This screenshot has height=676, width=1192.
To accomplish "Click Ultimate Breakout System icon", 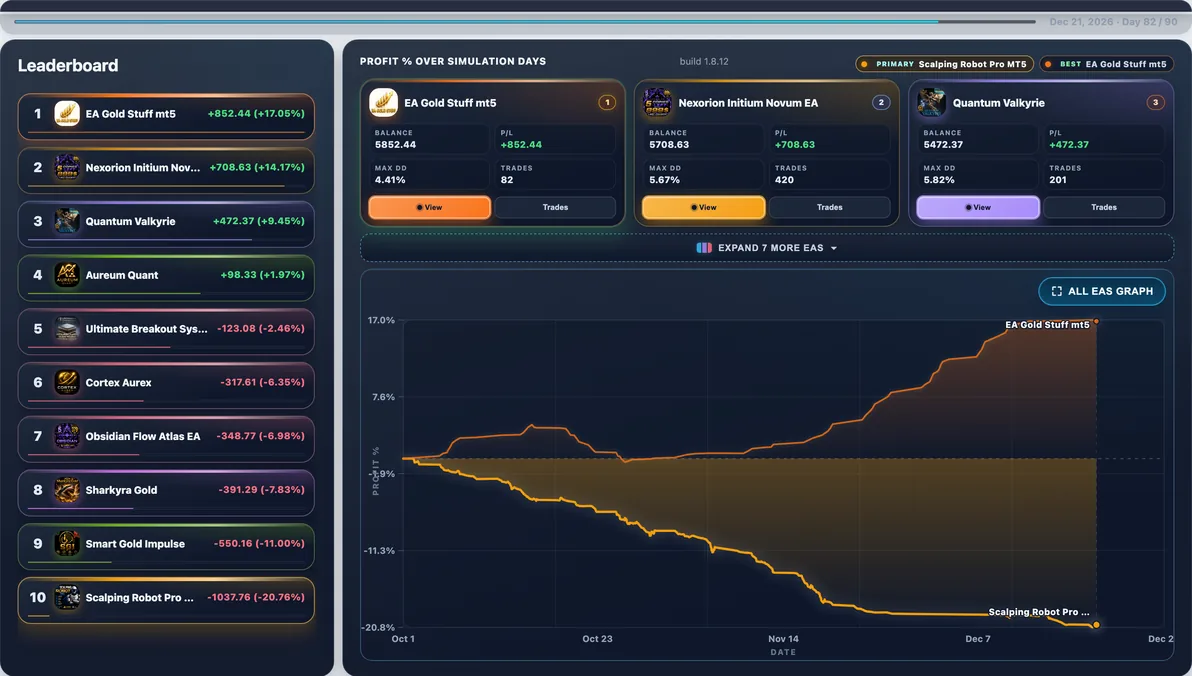I will click(67, 329).
